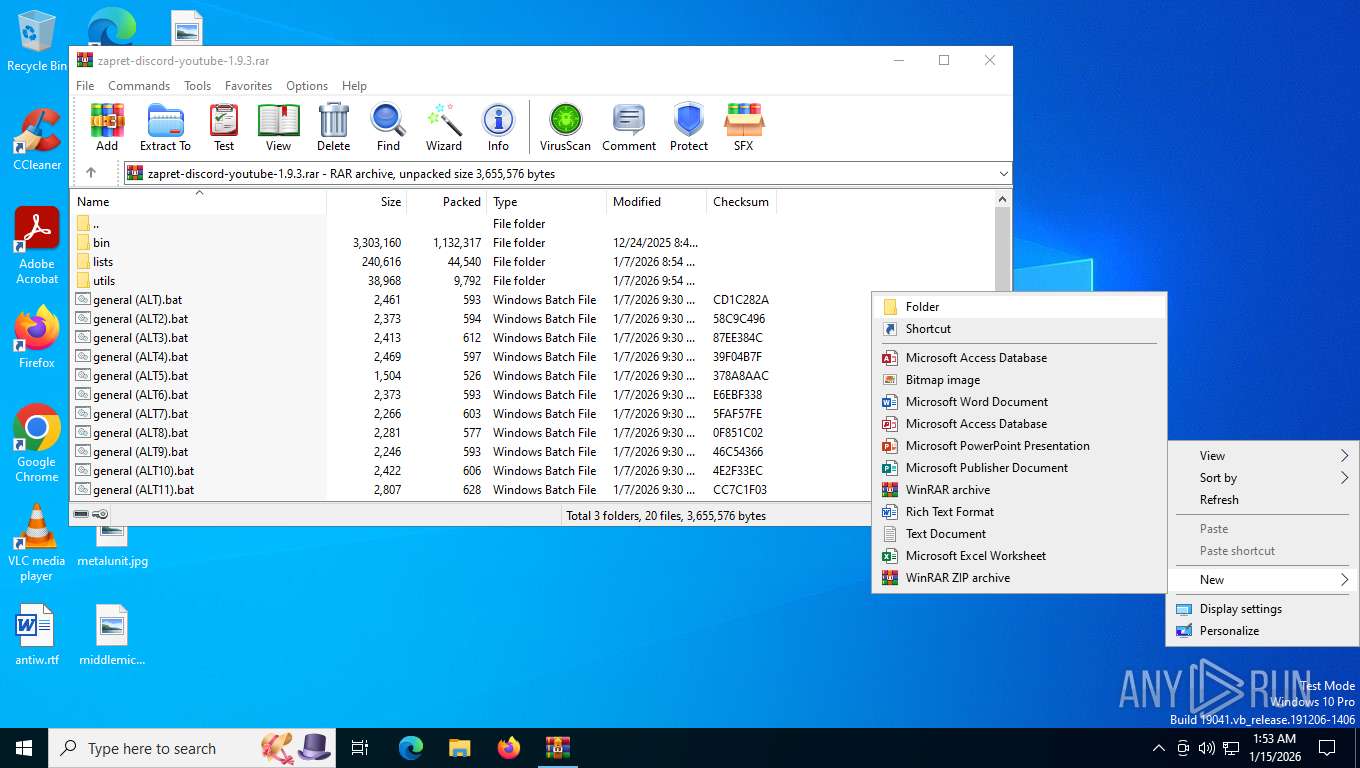Viewport: 1360px width, 768px height.
Task: Click the Delete trash icon
Action: tap(333, 127)
